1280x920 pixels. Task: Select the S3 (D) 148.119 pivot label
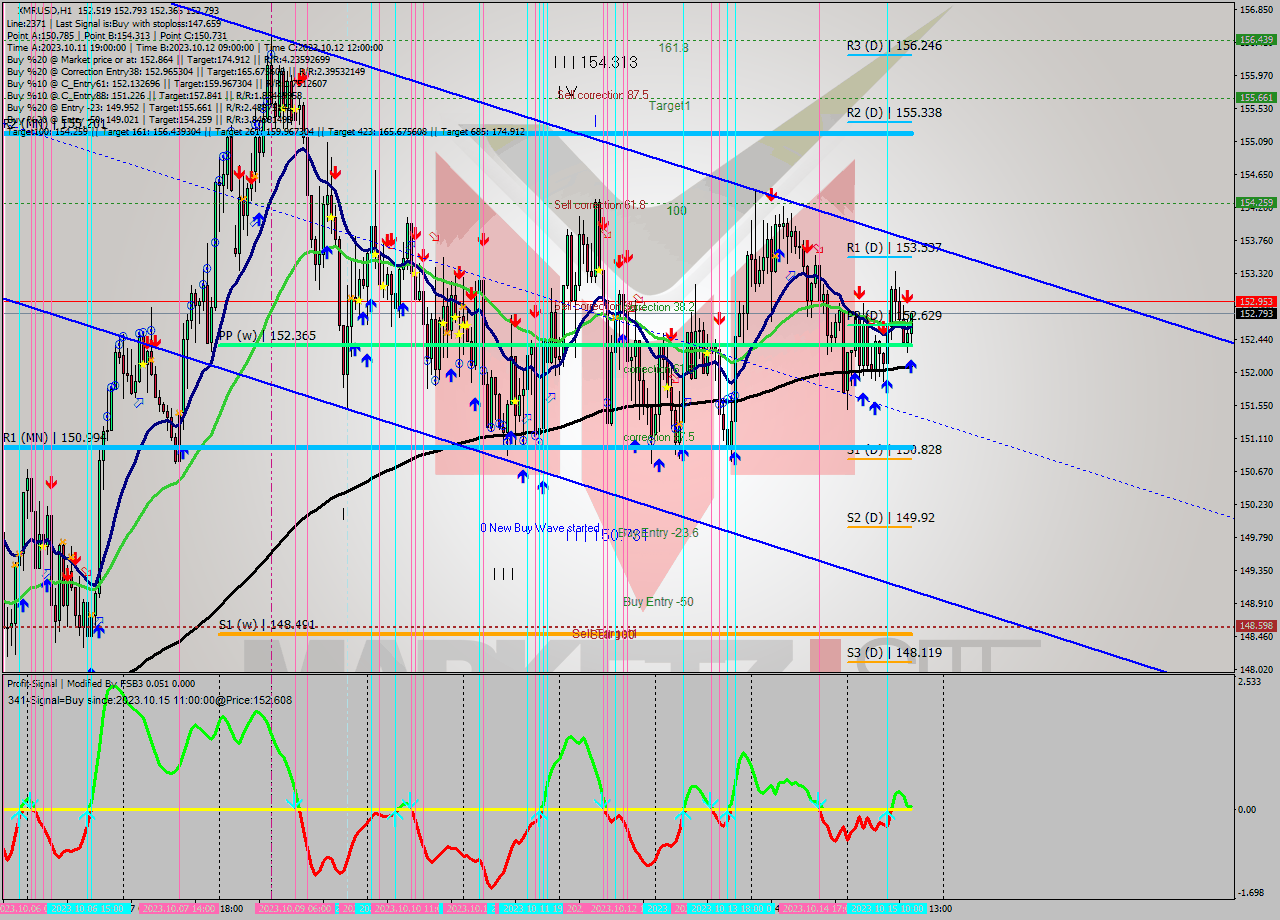893,653
